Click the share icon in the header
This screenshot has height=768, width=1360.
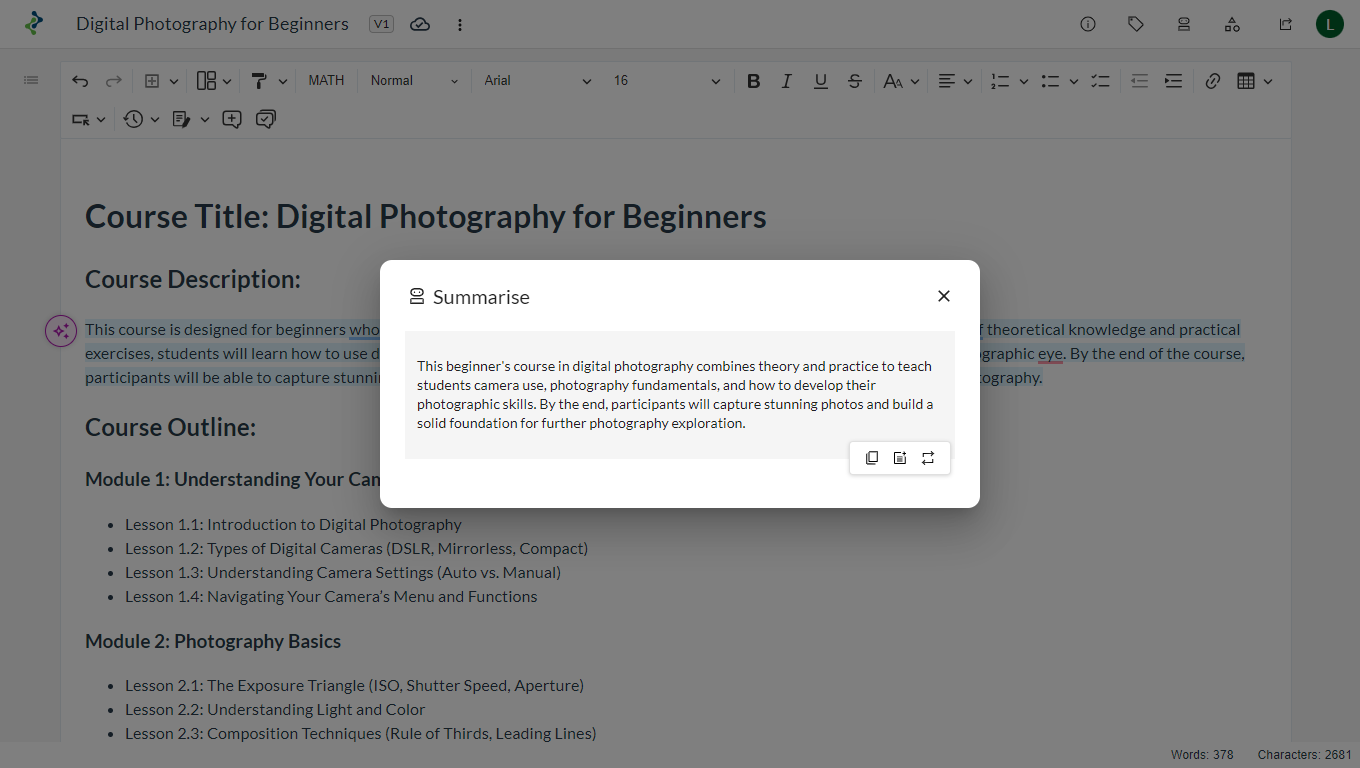point(1286,24)
